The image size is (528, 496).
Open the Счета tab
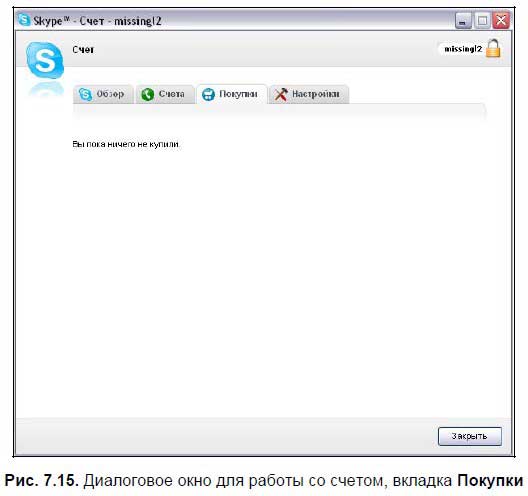click(x=165, y=94)
